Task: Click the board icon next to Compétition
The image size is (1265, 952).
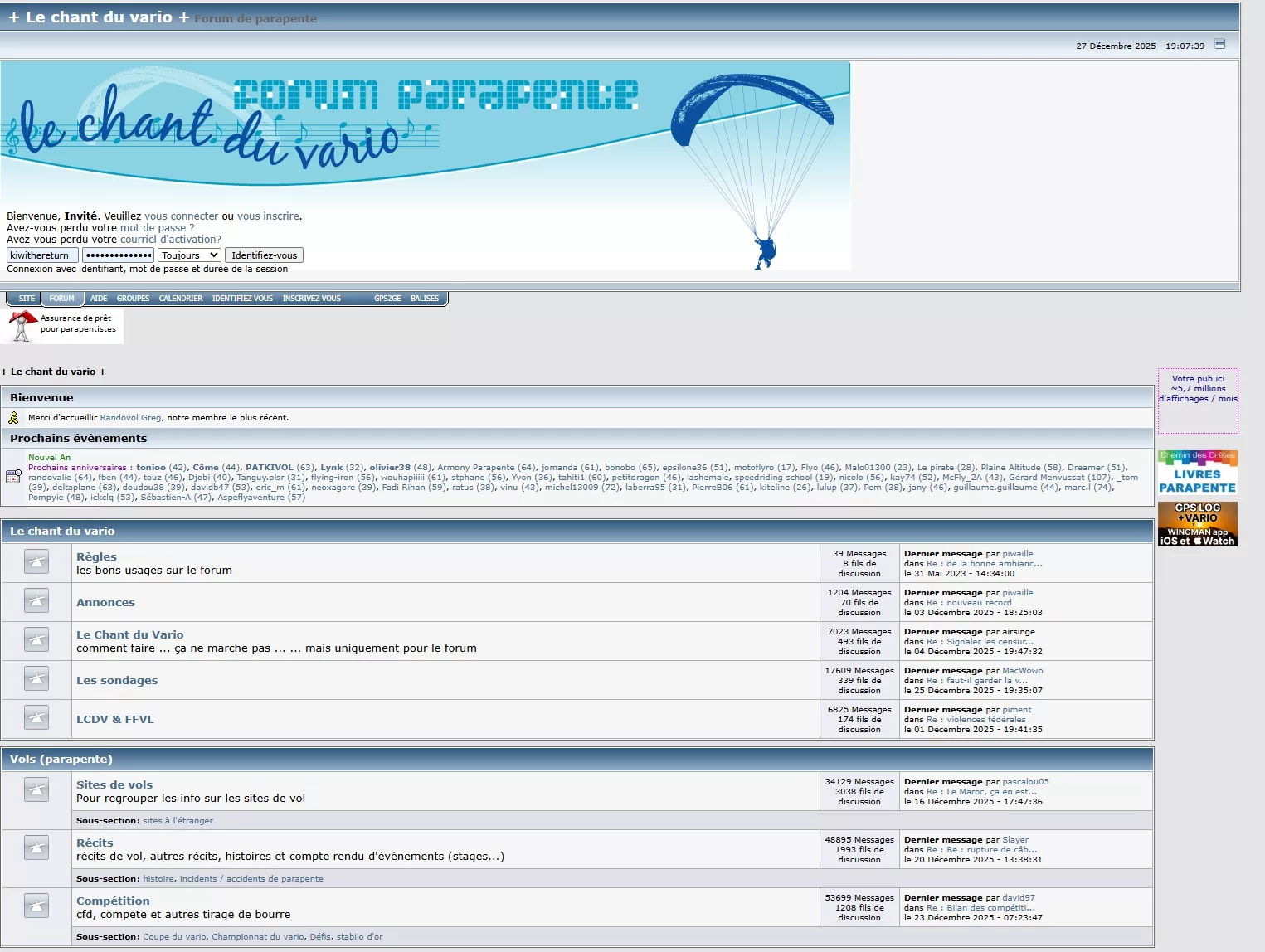Action: pos(36,906)
